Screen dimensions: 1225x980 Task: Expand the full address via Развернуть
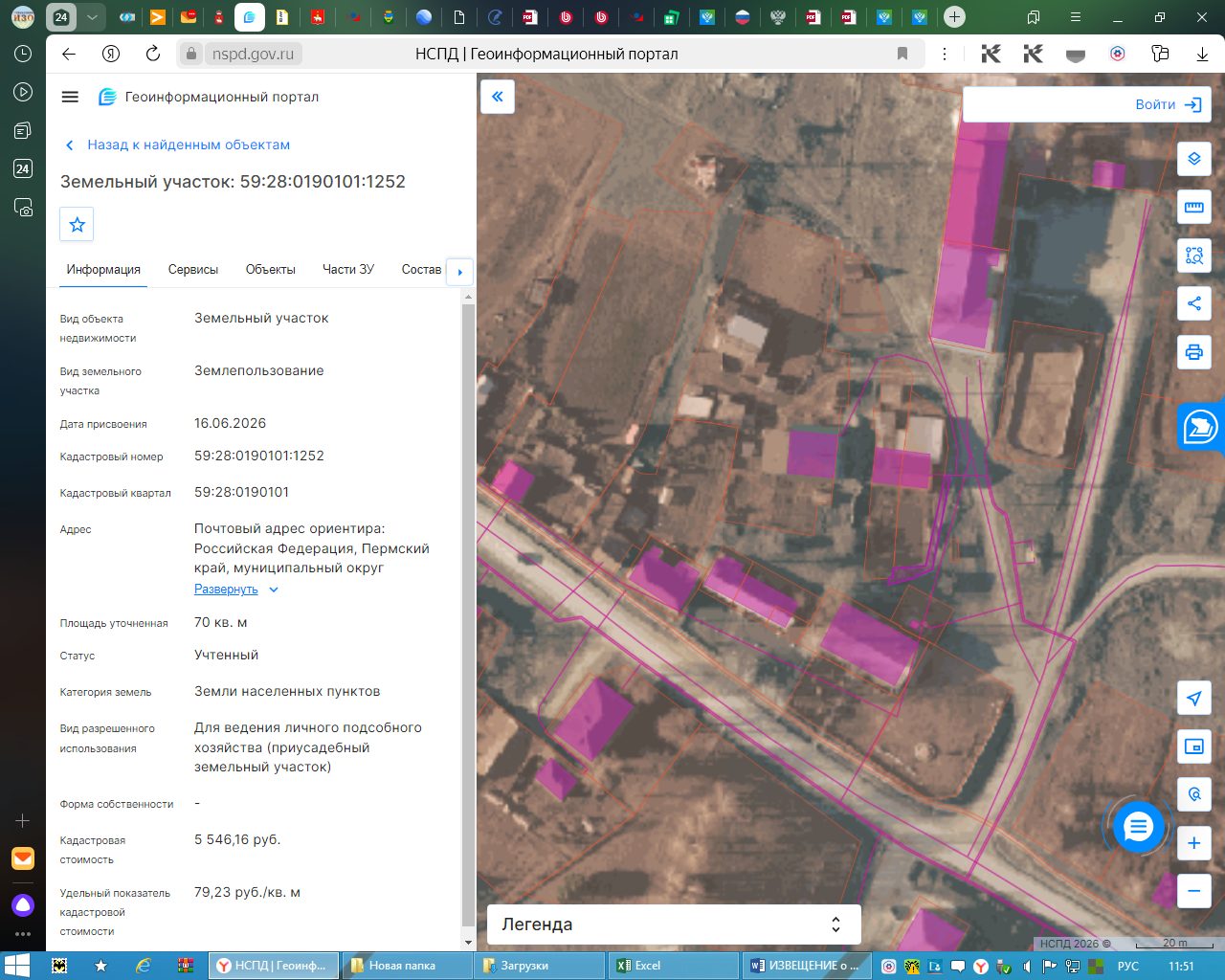tap(235, 590)
